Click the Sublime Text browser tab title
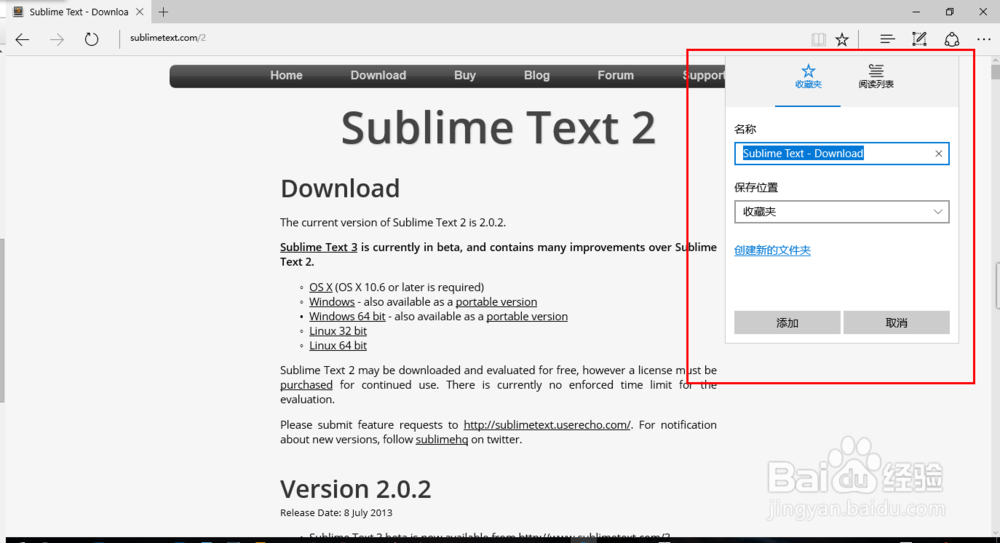The width and height of the screenshot is (1000, 543). [78, 11]
